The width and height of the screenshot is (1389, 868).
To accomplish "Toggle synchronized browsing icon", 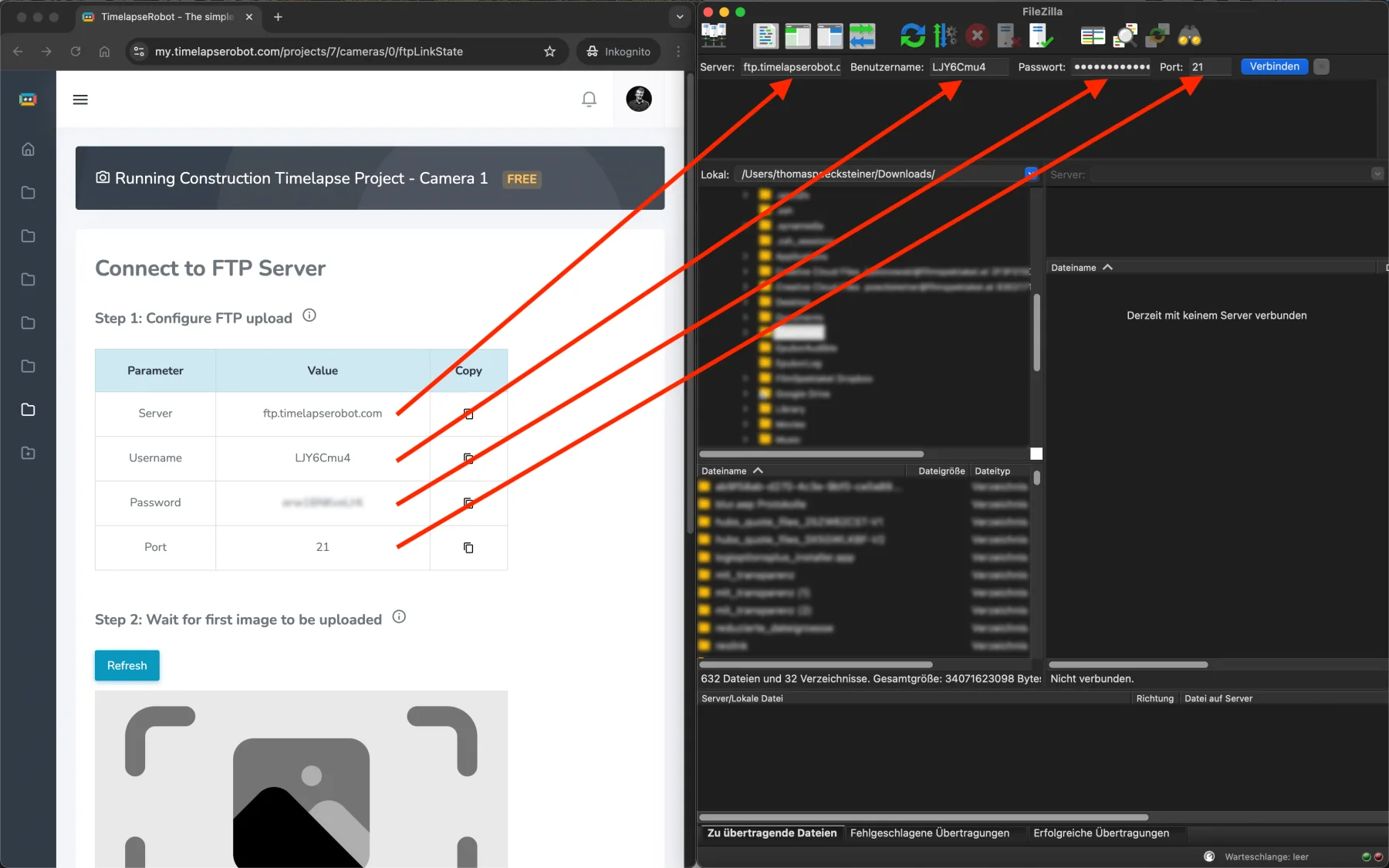I will click(1157, 35).
